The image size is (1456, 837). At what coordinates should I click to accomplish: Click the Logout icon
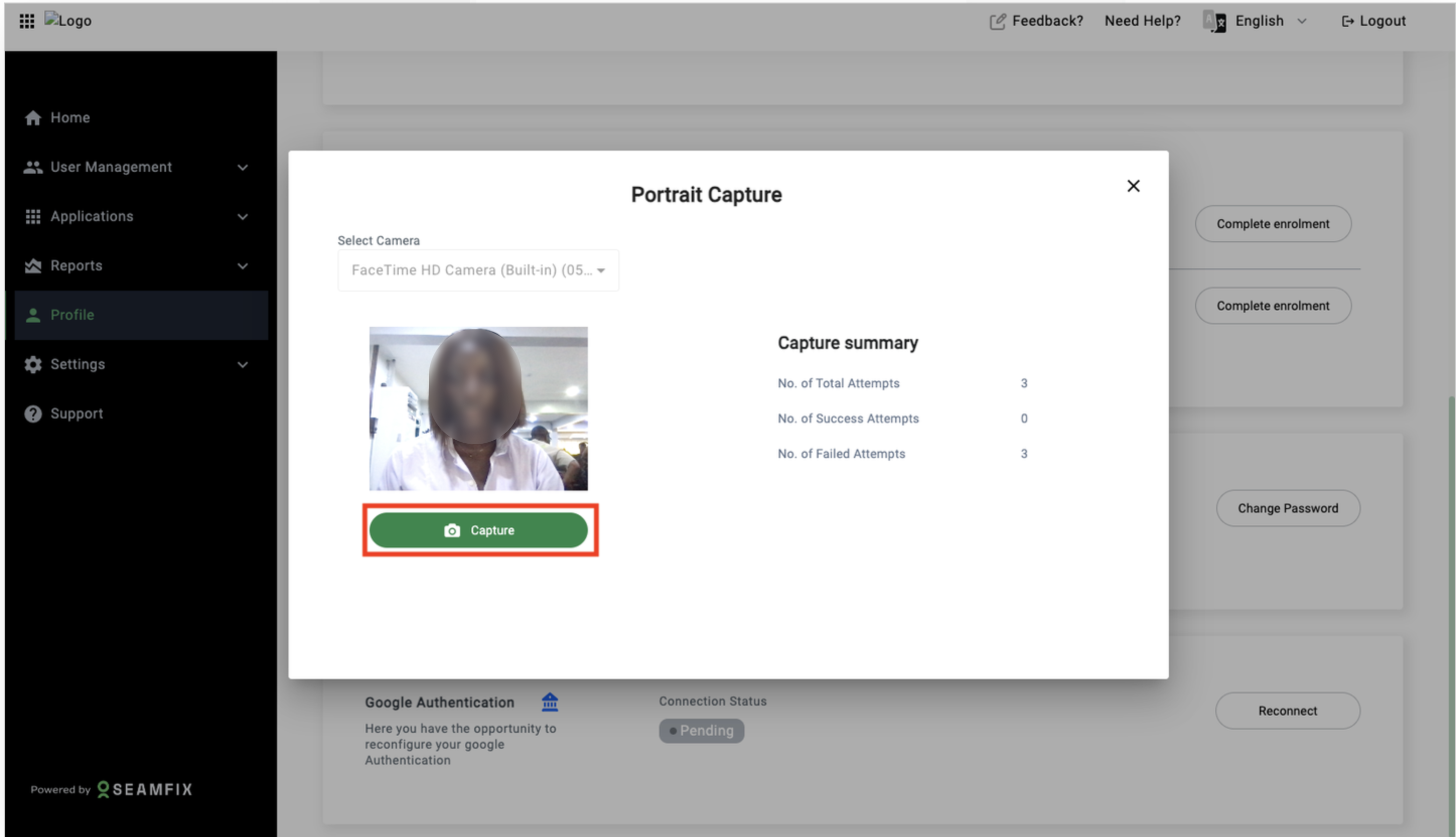point(1347,22)
